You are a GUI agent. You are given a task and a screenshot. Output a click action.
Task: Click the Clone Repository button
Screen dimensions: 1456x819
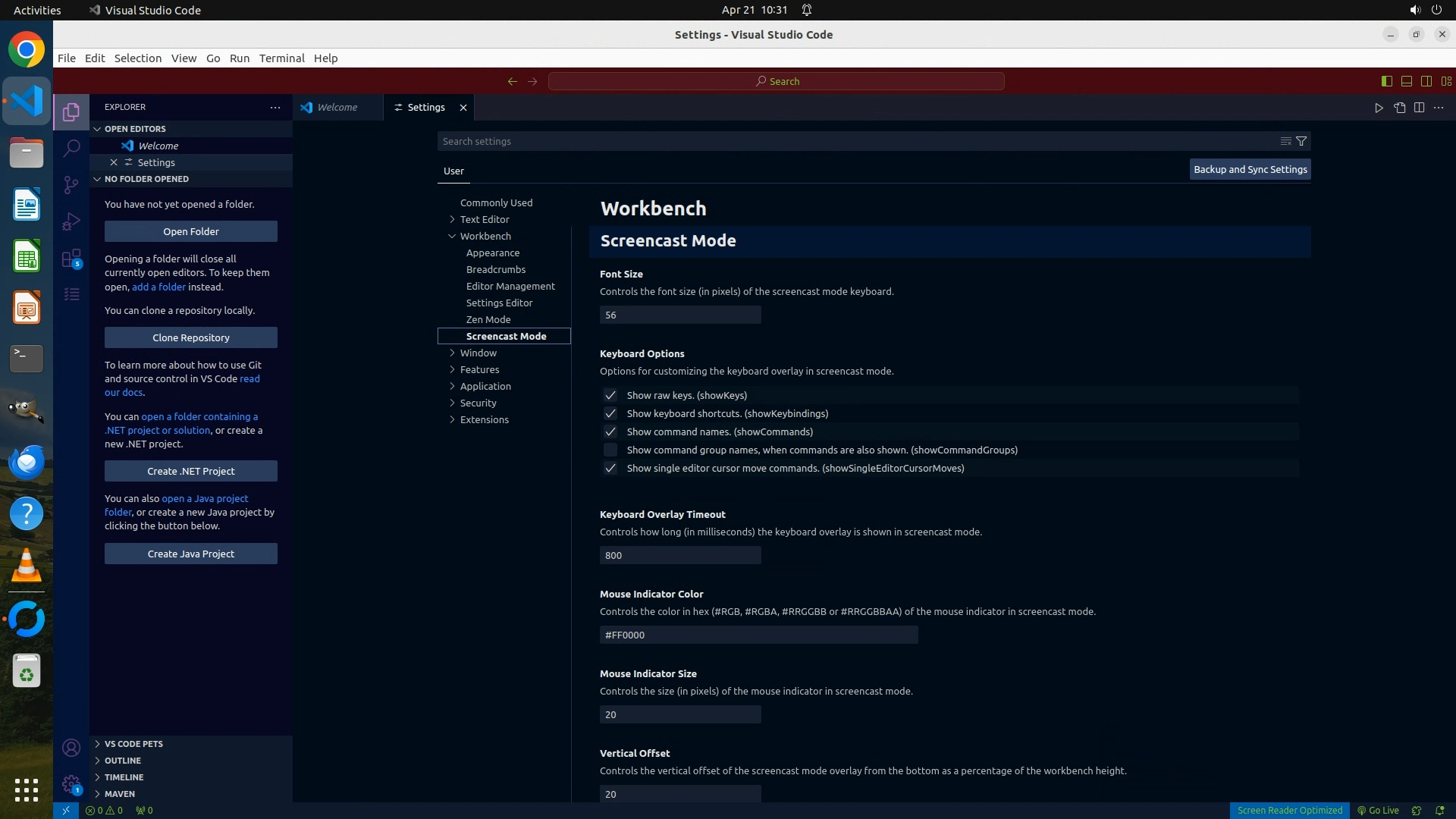click(190, 337)
